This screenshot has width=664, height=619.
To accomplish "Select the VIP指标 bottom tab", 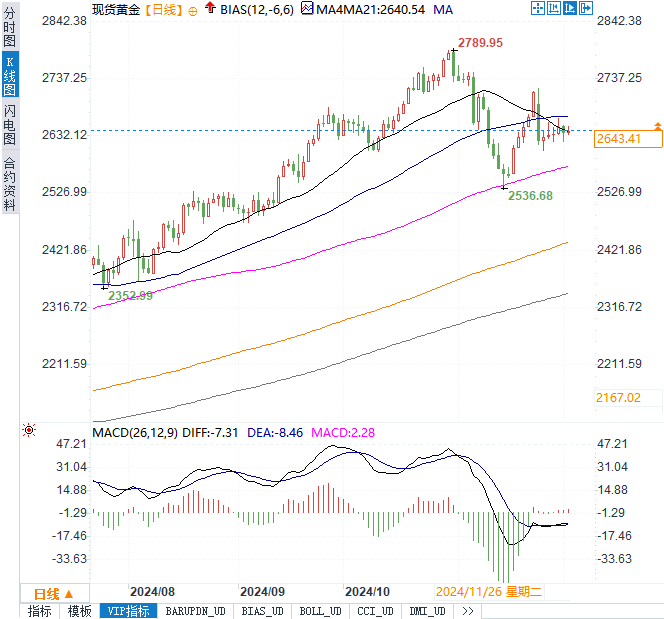I will click(x=127, y=611).
